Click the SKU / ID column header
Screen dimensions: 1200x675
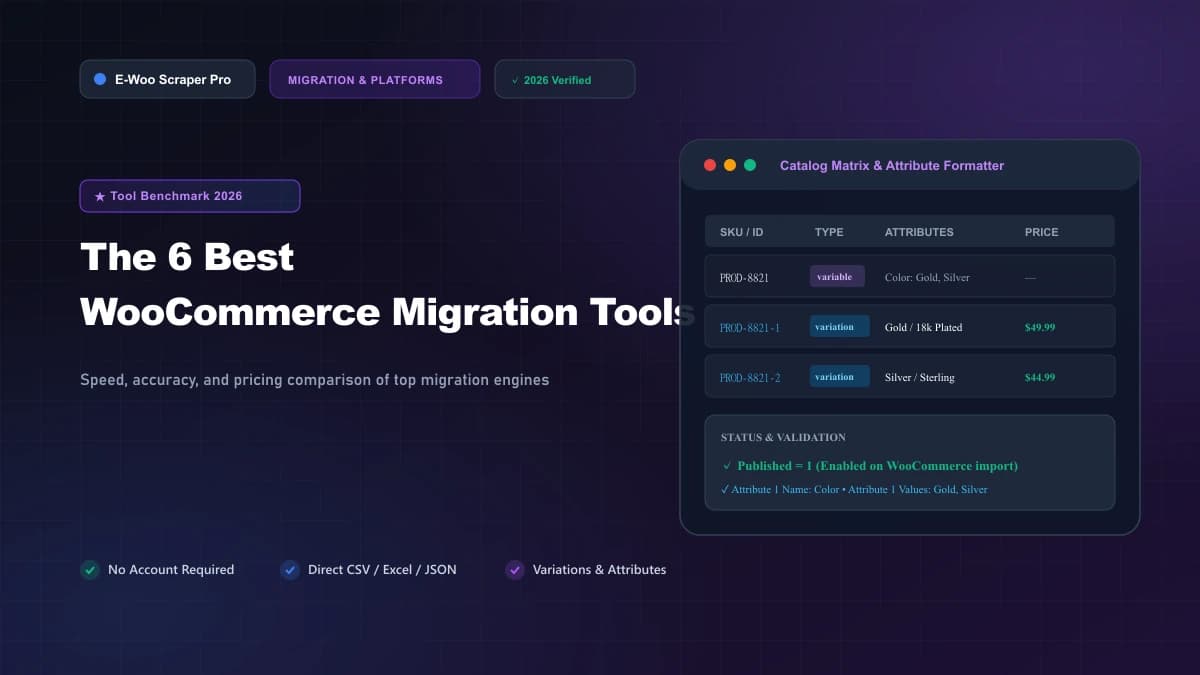[741, 232]
